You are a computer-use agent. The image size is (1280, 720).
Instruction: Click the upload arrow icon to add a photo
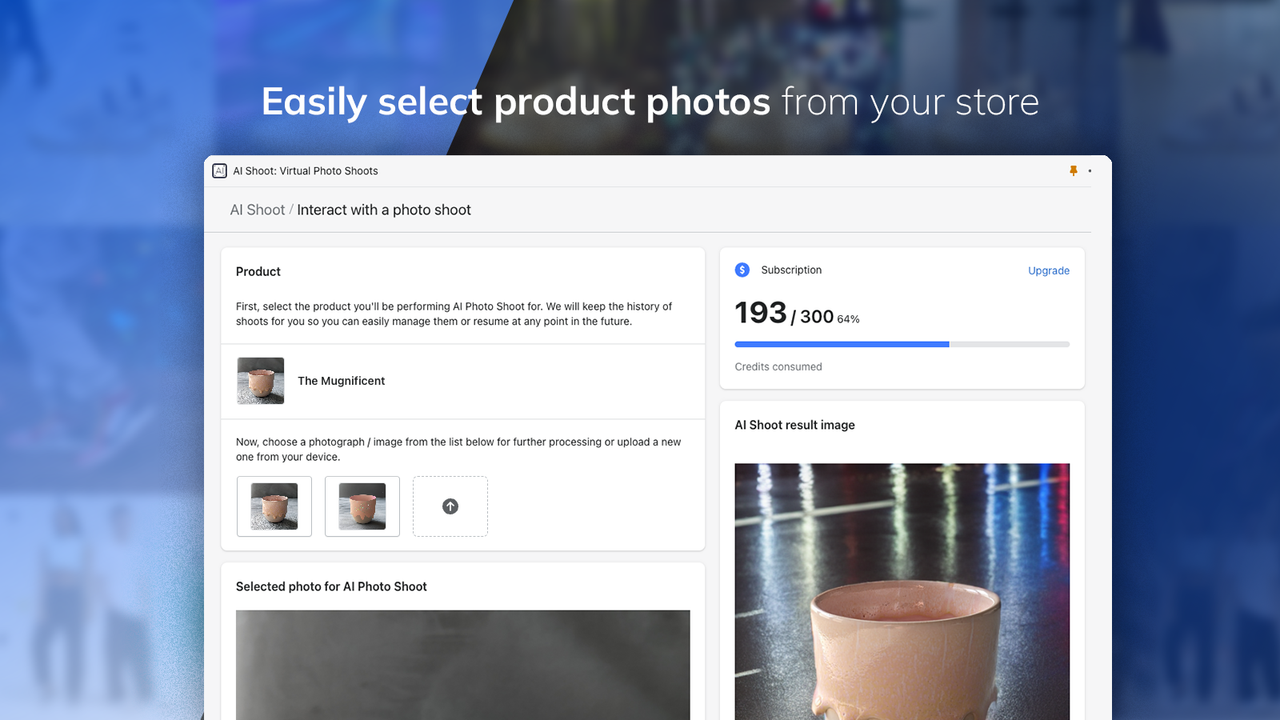[x=450, y=506]
